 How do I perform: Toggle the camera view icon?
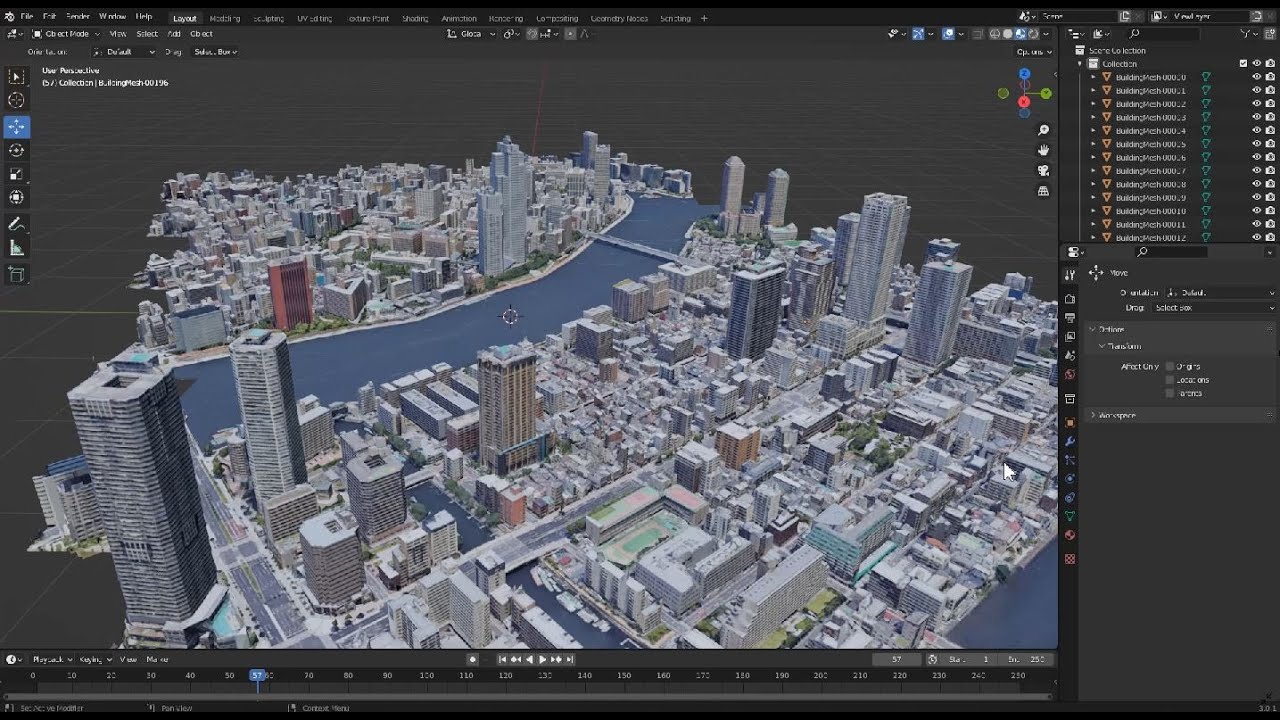1043,171
